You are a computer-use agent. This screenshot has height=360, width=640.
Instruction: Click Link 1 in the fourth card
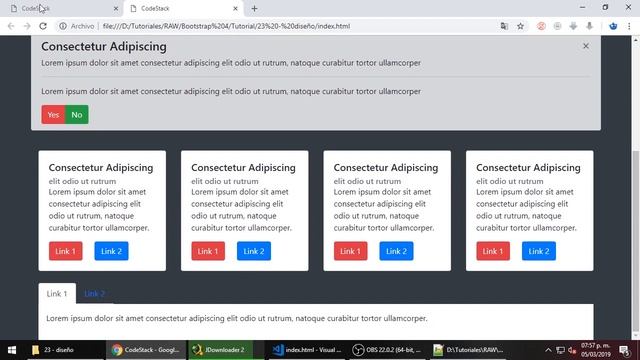point(493,251)
